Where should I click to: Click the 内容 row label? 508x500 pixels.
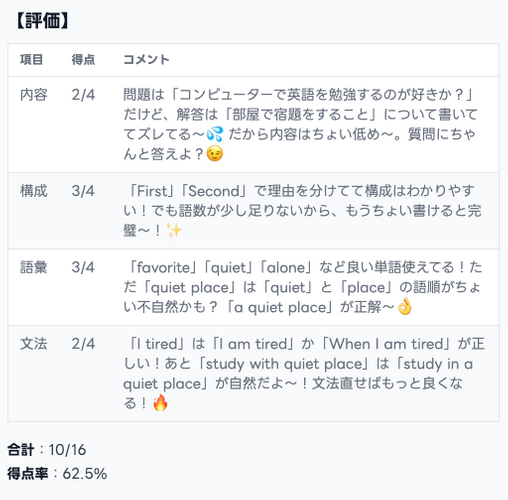[34, 95]
